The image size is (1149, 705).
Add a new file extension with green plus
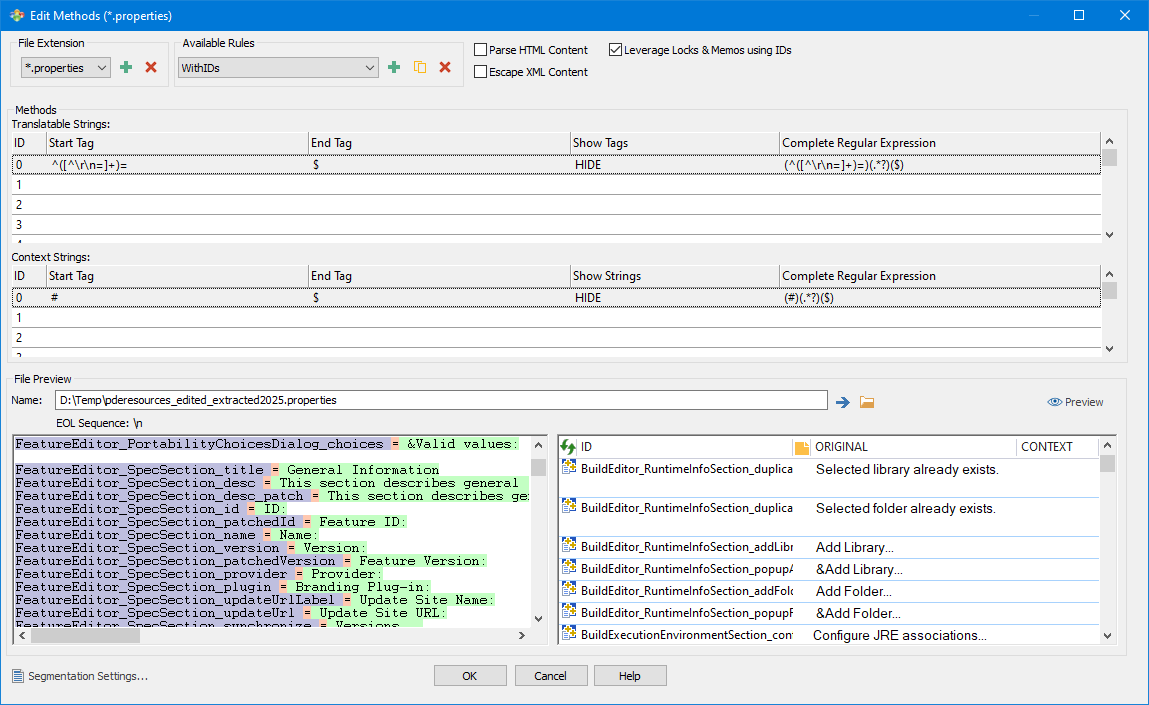[126, 67]
